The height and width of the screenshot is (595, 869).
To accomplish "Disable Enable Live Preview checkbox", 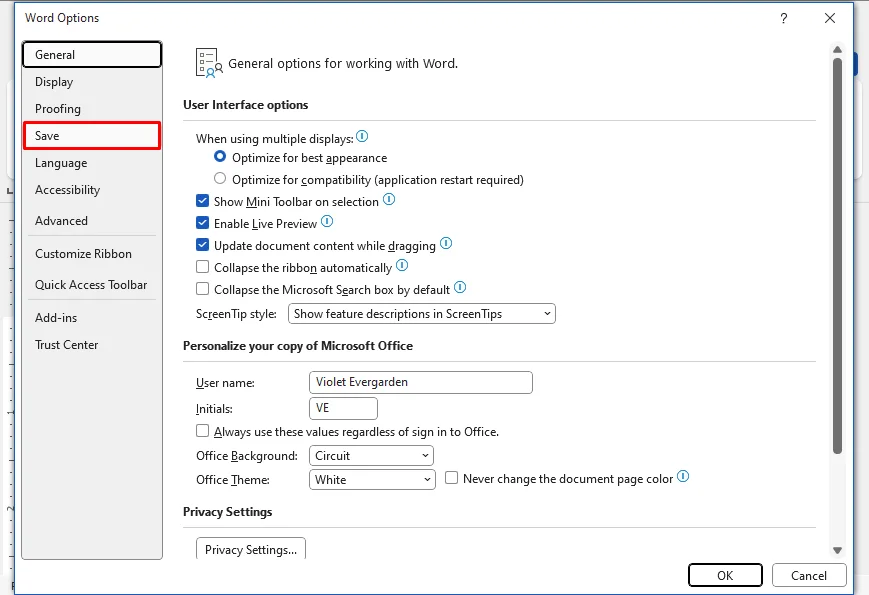I will click(202, 223).
